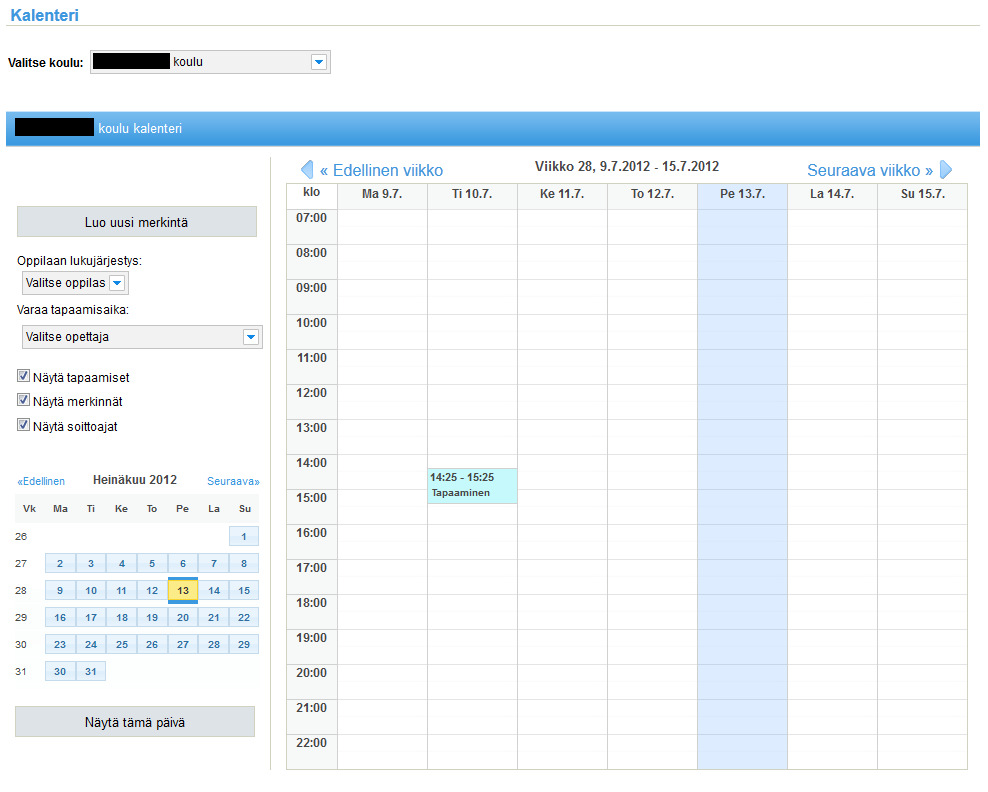Go to Seuraava viikko link
This screenshot has height=792, width=988.
[870, 170]
